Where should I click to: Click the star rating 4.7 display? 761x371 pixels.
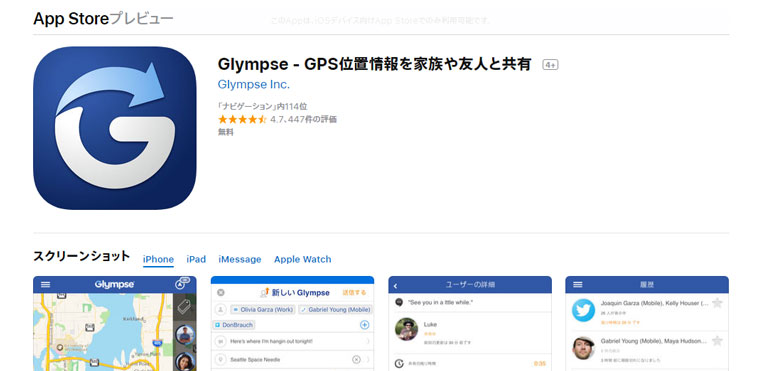tap(277, 119)
